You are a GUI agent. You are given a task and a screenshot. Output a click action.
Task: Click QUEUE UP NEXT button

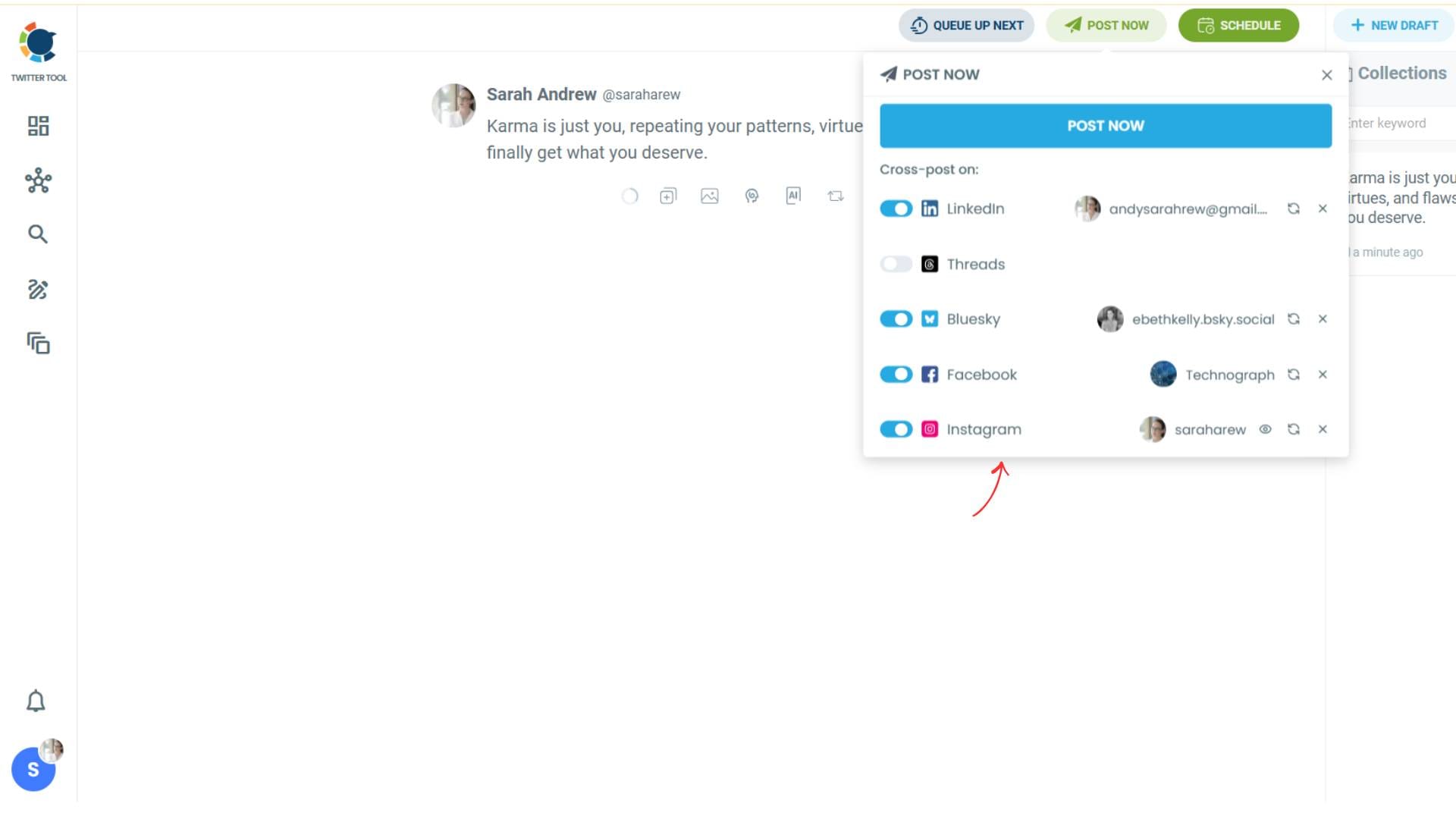pos(966,26)
